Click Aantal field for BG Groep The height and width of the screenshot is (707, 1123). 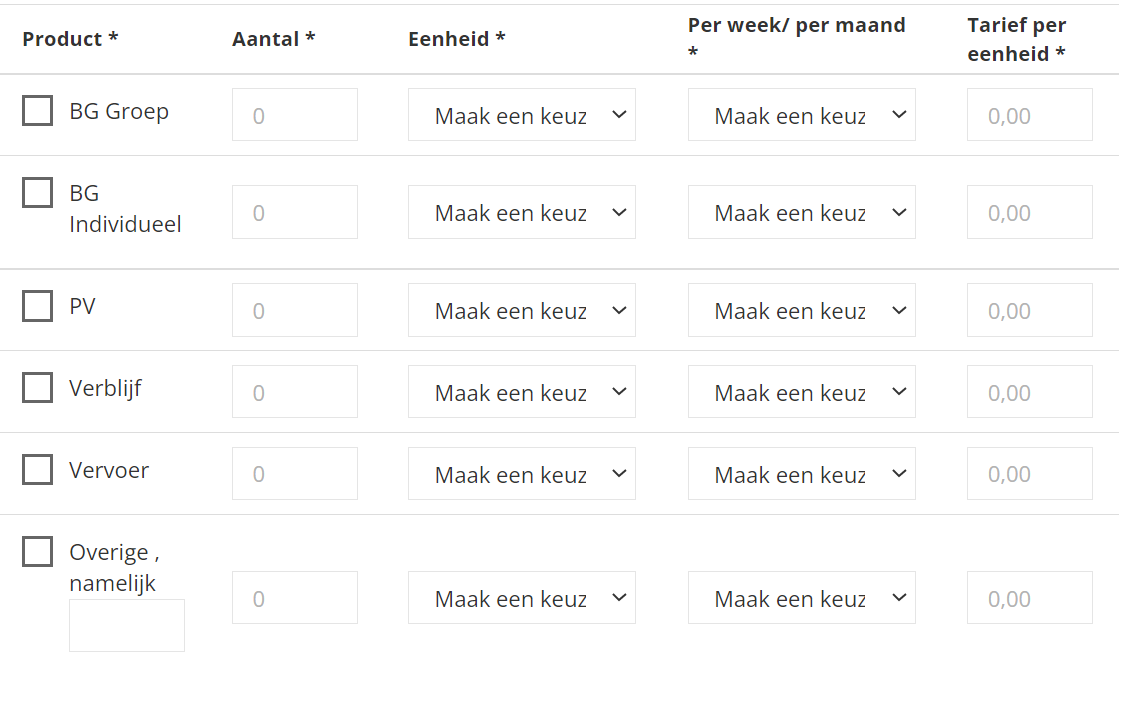(294, 115)
